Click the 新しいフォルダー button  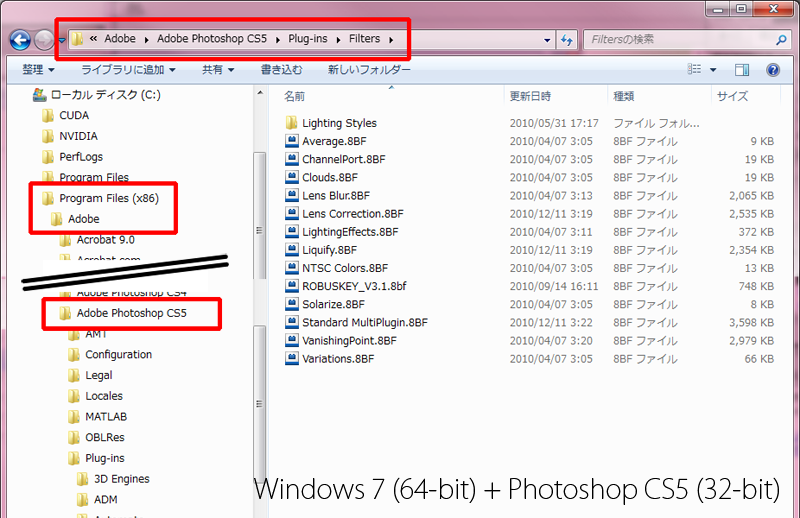tap(369, 69)
